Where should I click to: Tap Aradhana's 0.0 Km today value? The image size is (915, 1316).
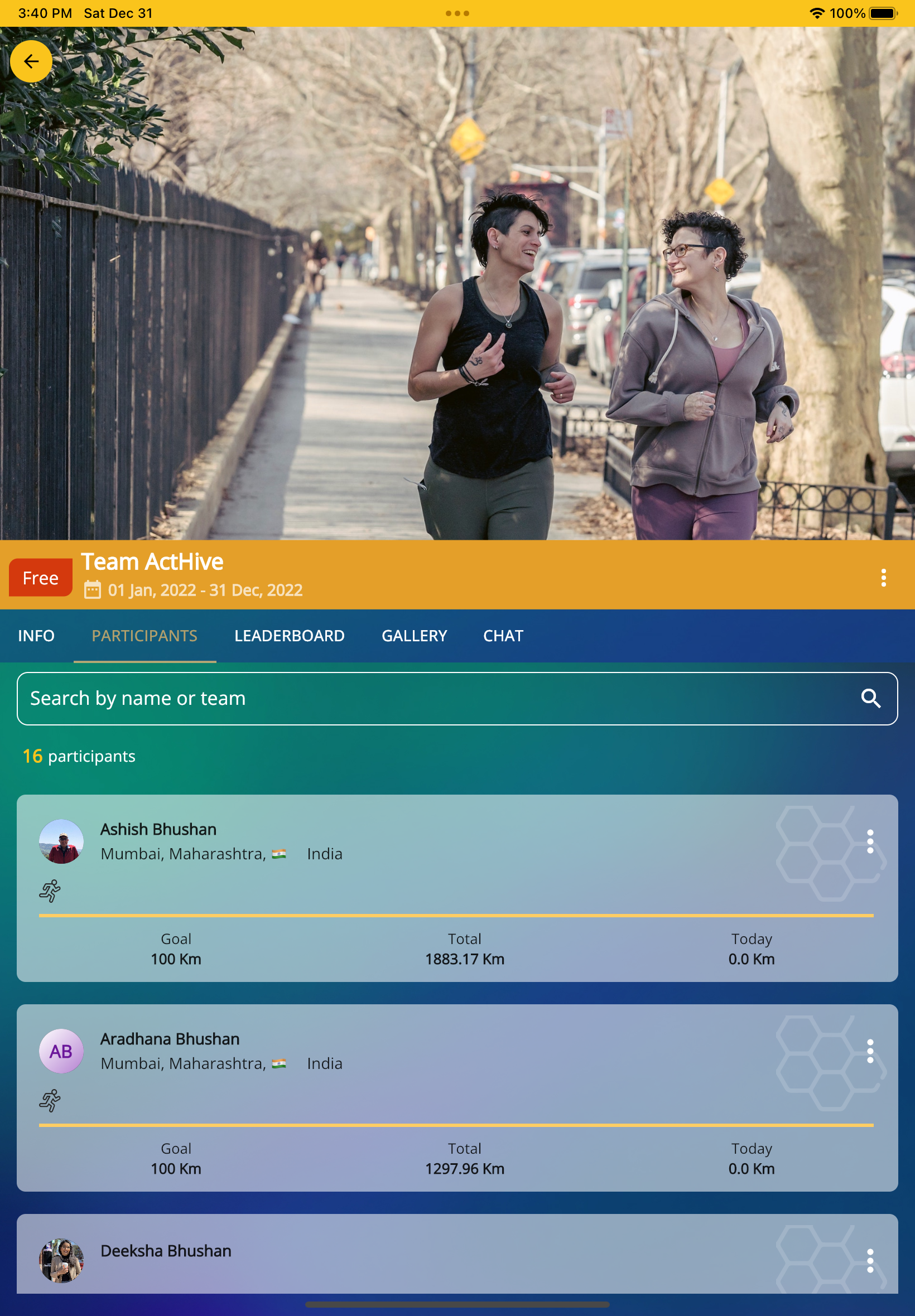752,1169
